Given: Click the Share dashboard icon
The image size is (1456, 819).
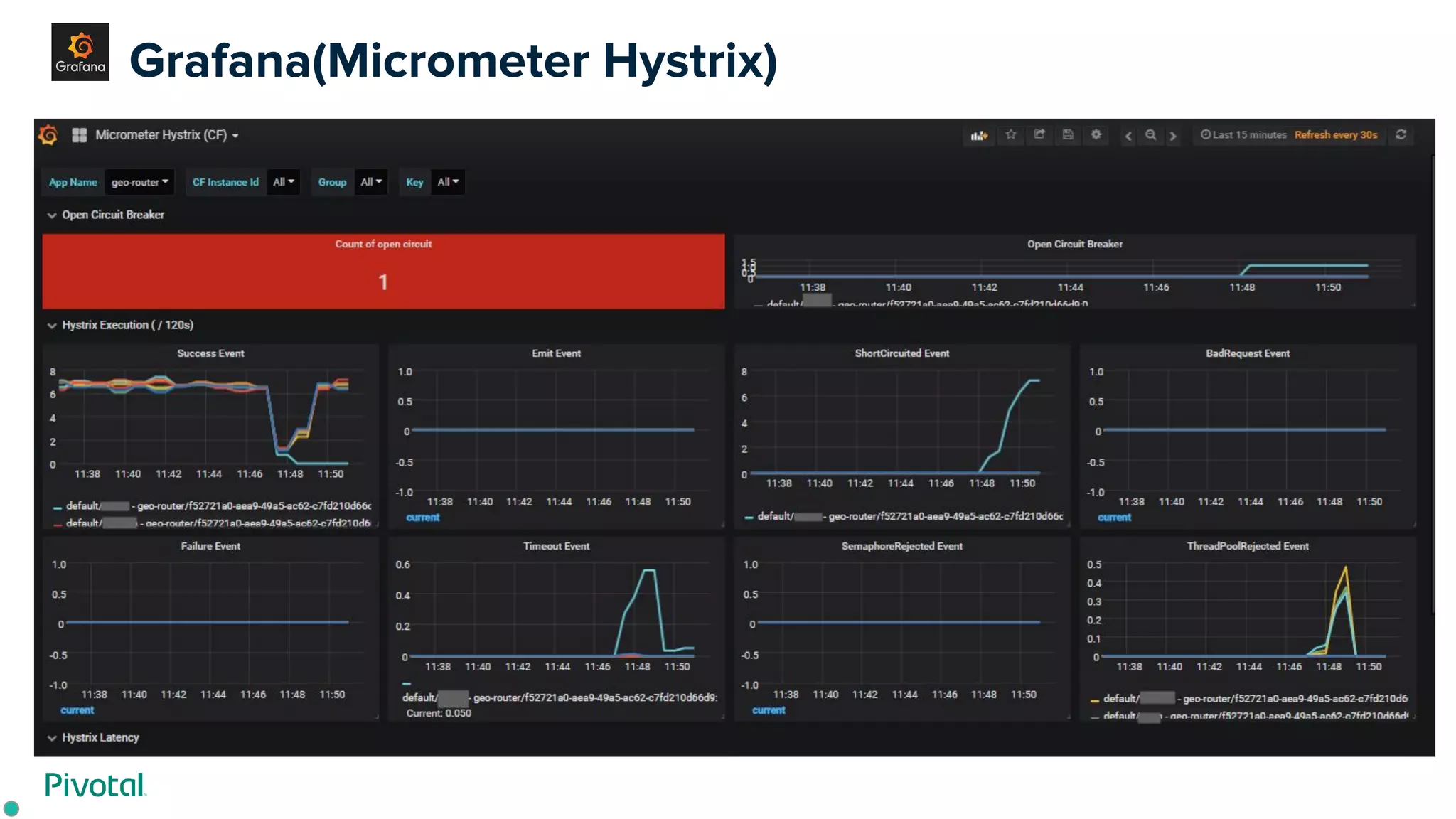Looking at the screenshot, I should click(1039, 134).
